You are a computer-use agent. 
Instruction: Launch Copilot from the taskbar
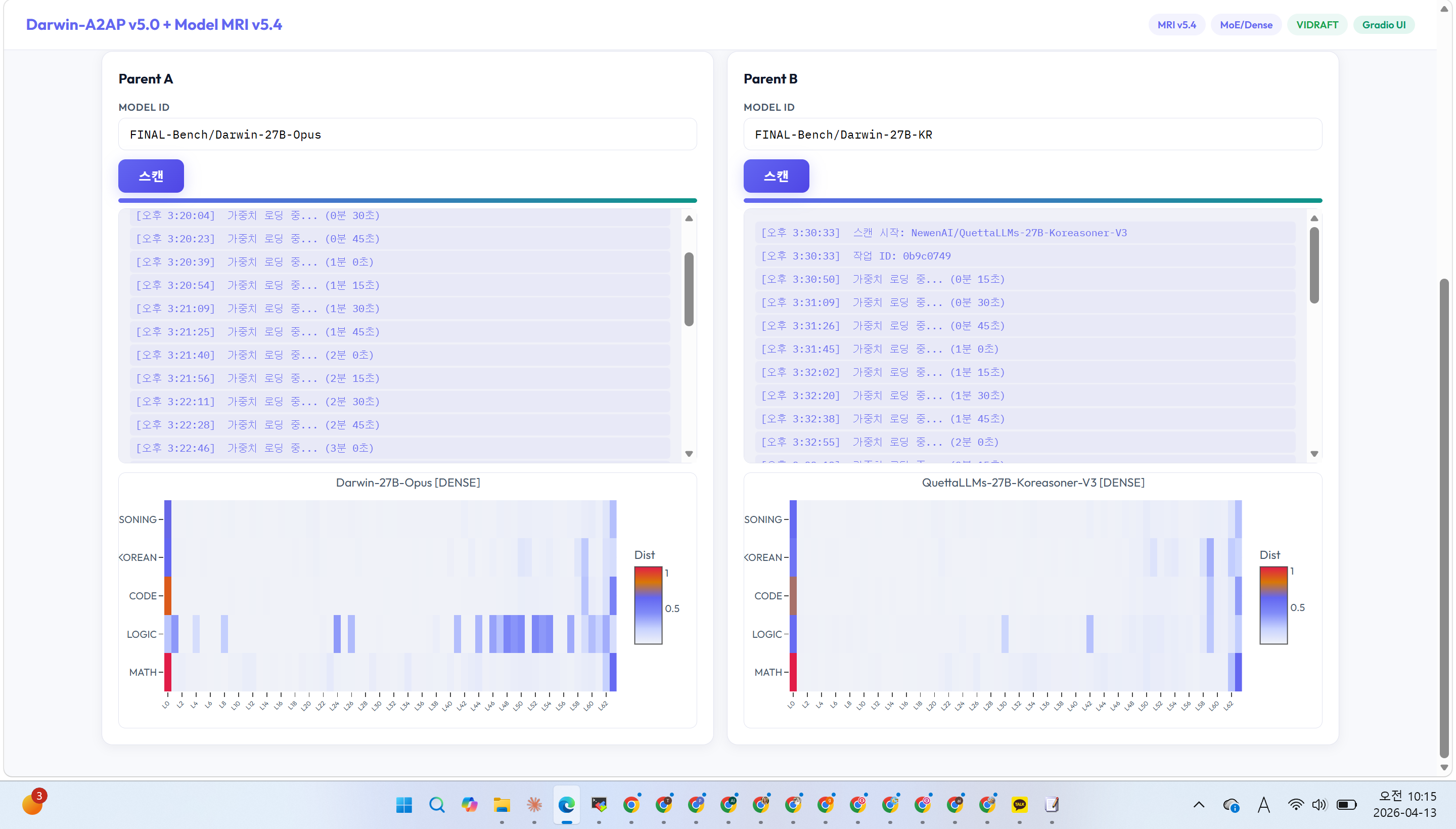469,805
